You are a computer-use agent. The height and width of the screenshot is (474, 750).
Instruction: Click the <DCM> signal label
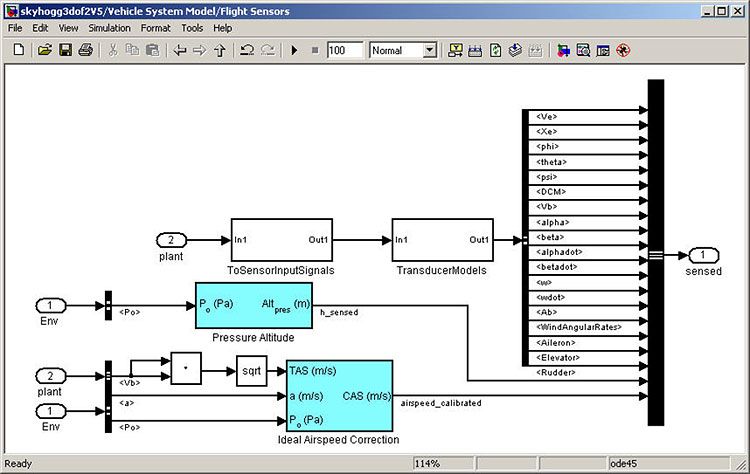[x=551, y=192]
